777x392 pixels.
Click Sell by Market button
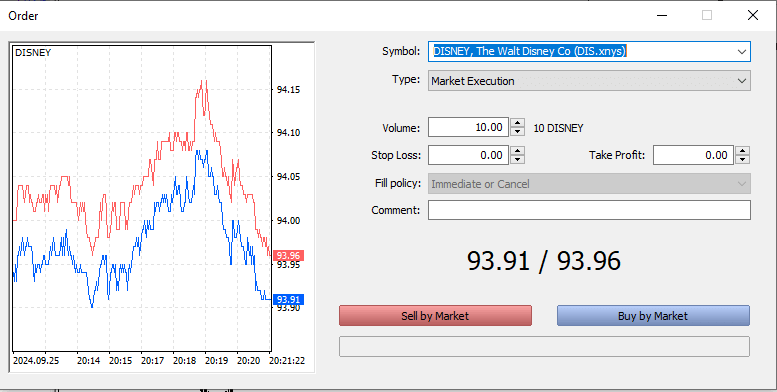[x=435, y=316]
